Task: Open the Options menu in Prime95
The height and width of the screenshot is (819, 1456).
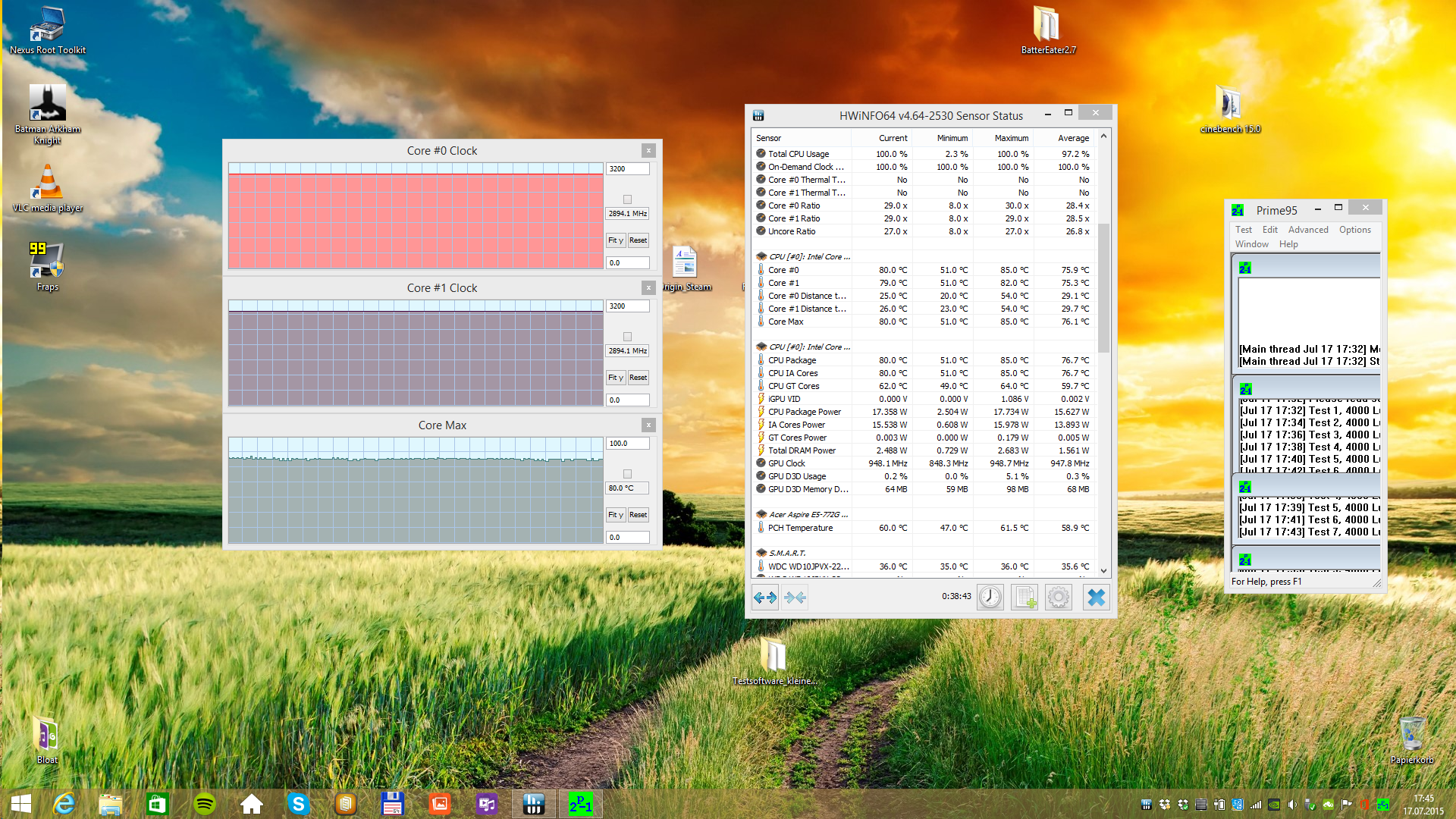Action: point(1354,230)
